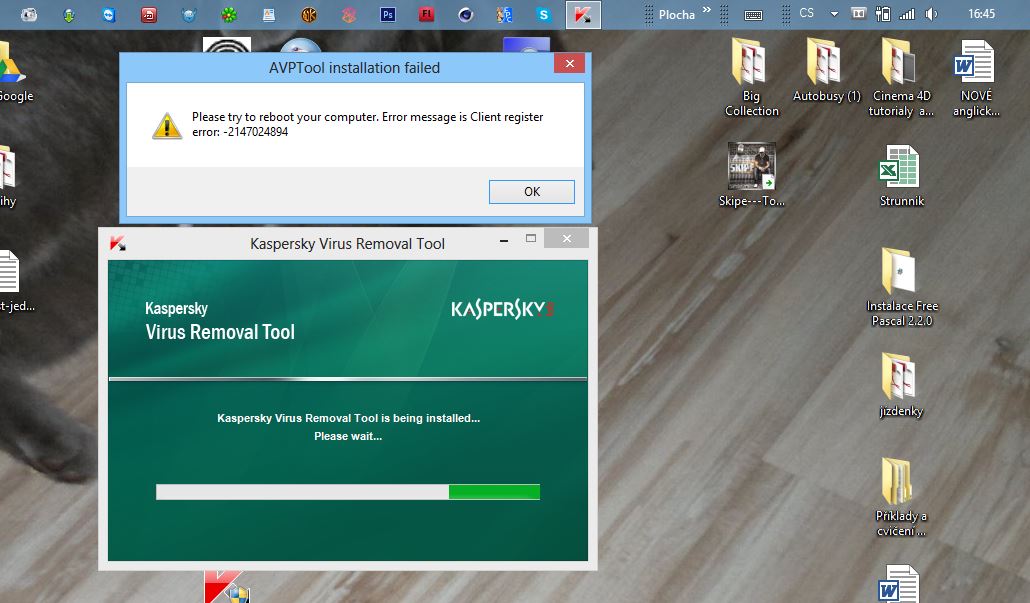Click the 'Please wait...' status text
The image size is (1030, 603).
pyautogui.click(x=347, y=436)
